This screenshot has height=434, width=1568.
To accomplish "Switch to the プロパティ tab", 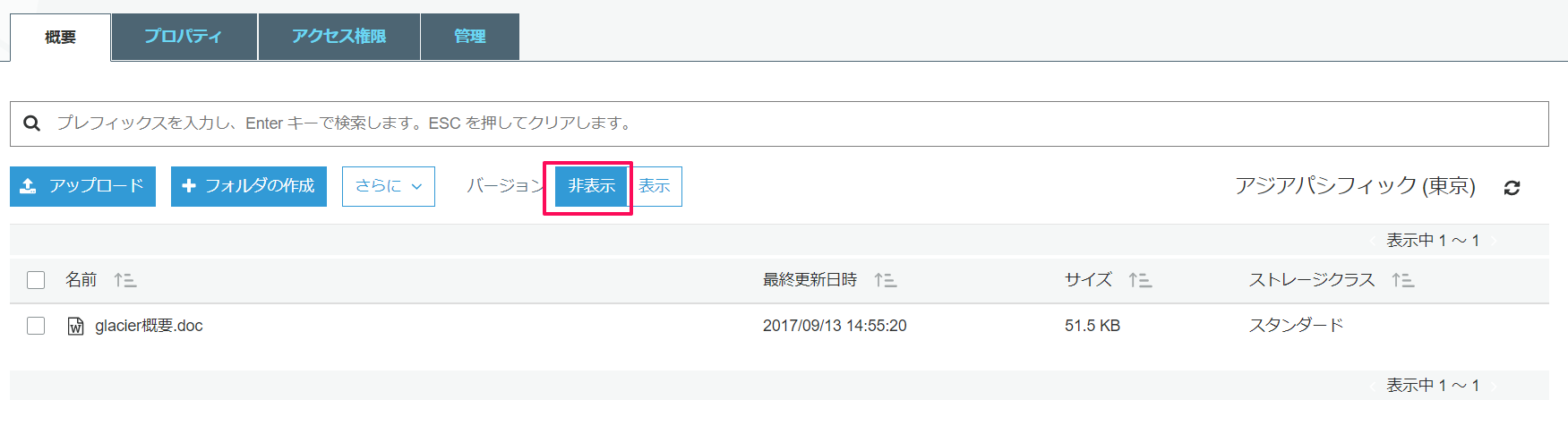I will coord(184,37).
